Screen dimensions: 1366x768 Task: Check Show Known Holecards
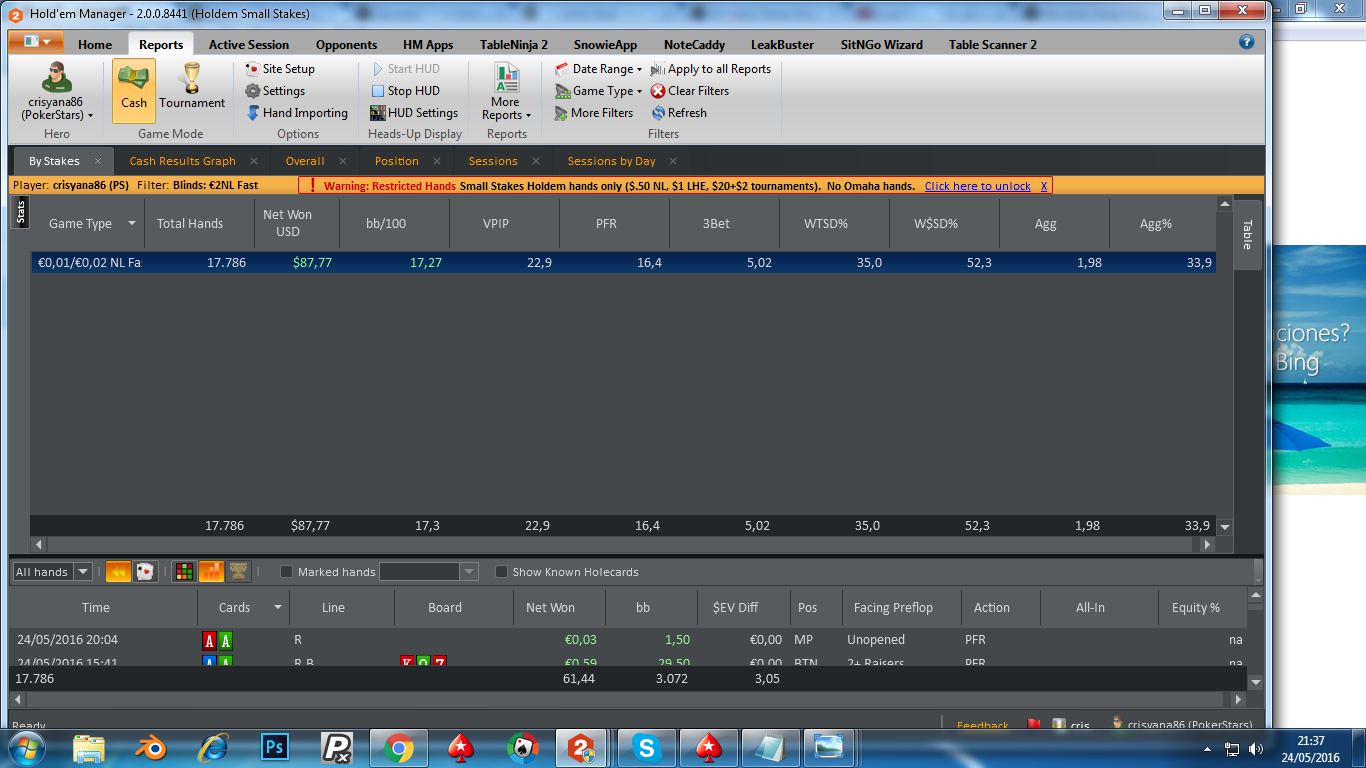[501, 572]
